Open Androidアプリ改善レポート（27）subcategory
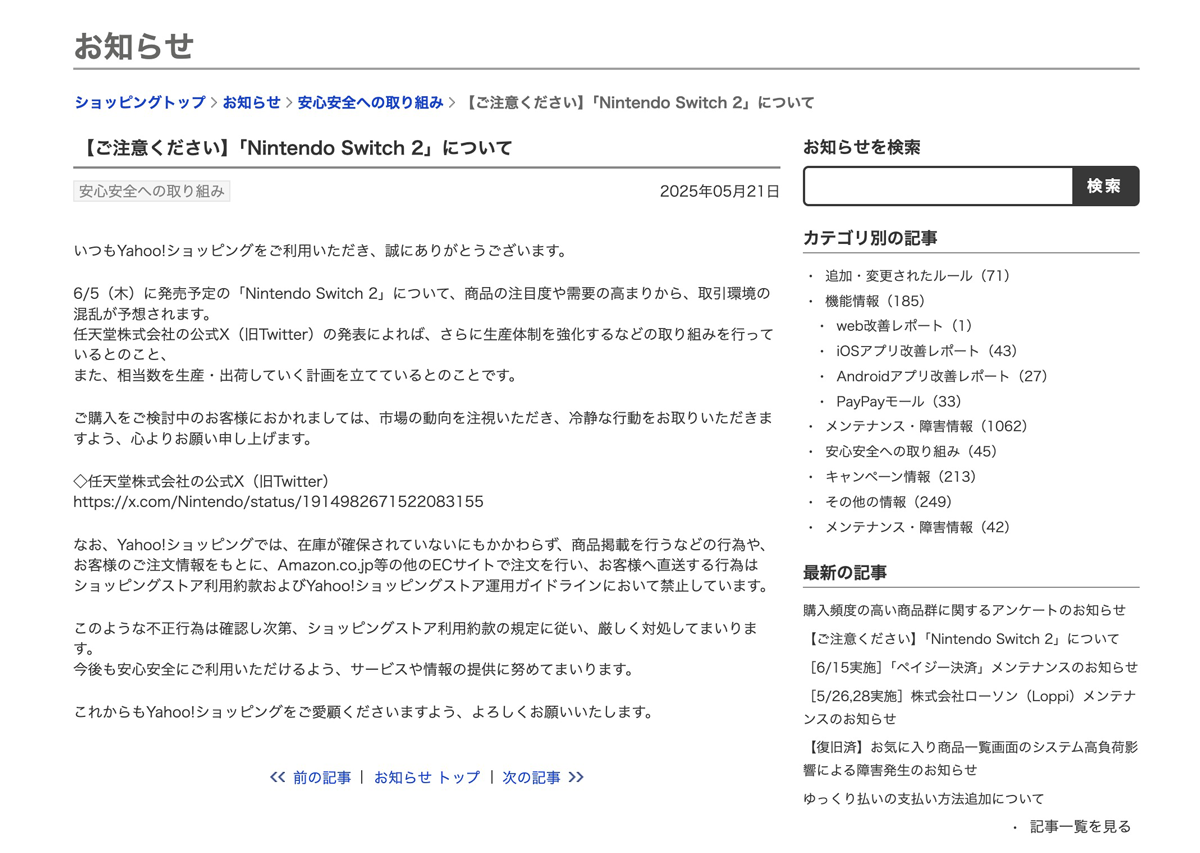 click(x=941, y=376)
